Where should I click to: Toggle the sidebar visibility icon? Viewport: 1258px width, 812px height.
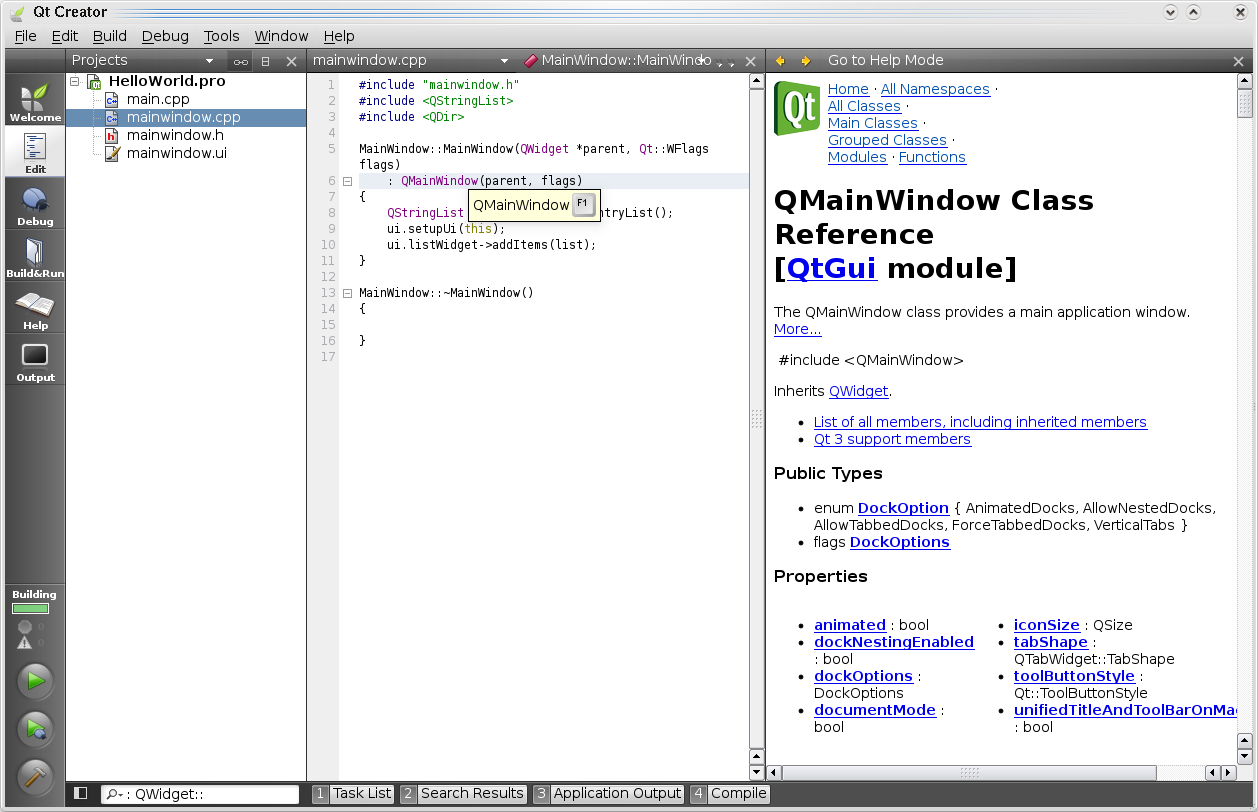81,793
